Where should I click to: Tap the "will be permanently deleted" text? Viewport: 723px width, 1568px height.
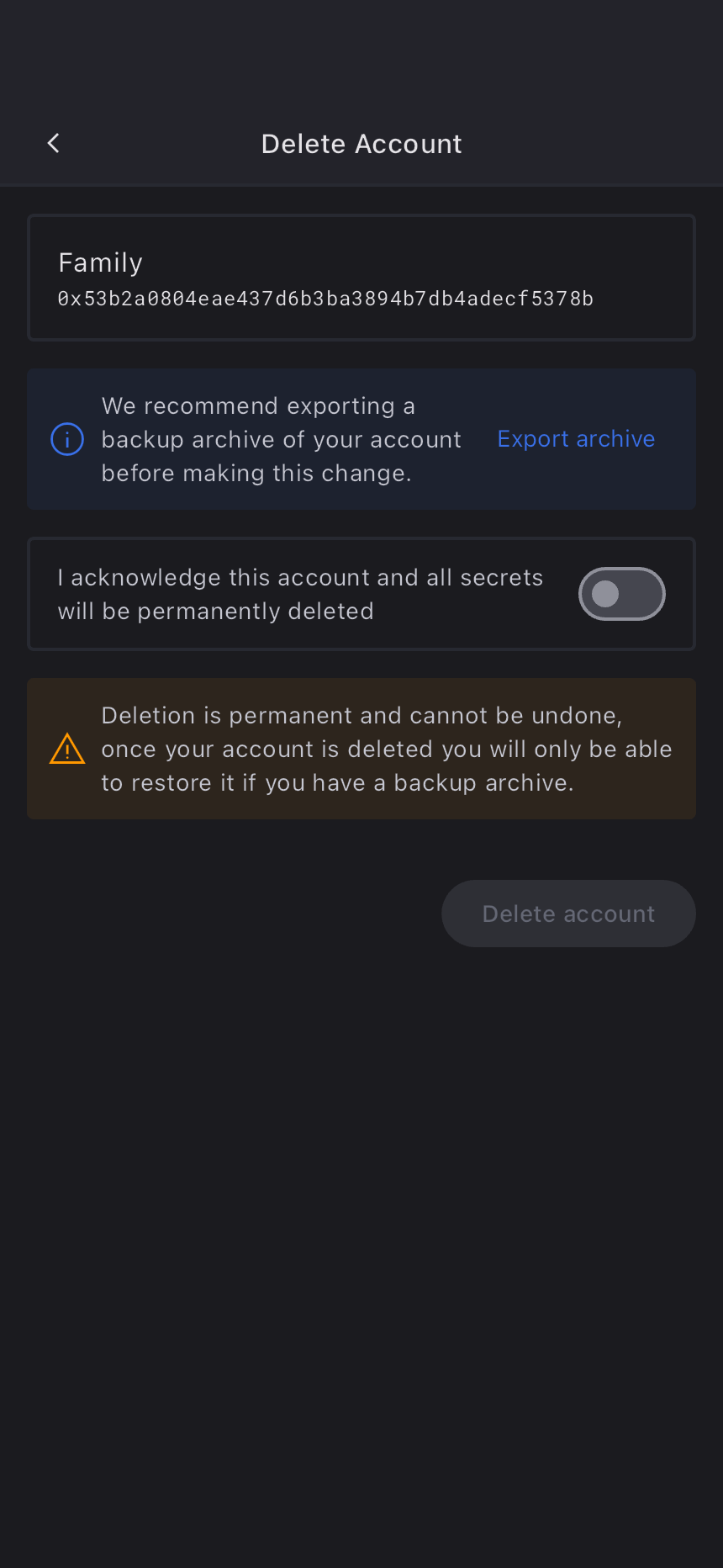[215, 612]
